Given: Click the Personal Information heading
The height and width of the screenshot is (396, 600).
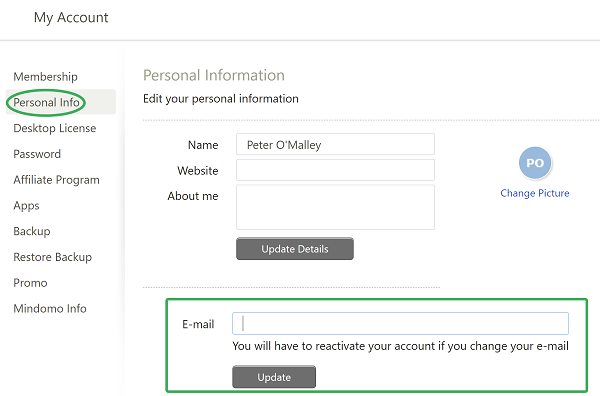Looking at the screenshot, I should [214, 75].
